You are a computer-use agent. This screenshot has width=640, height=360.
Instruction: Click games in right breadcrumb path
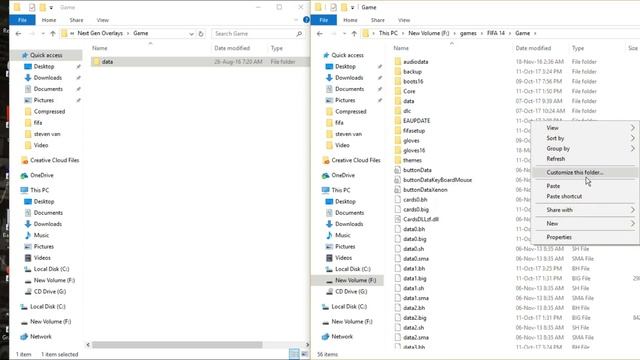click(468, 33)
